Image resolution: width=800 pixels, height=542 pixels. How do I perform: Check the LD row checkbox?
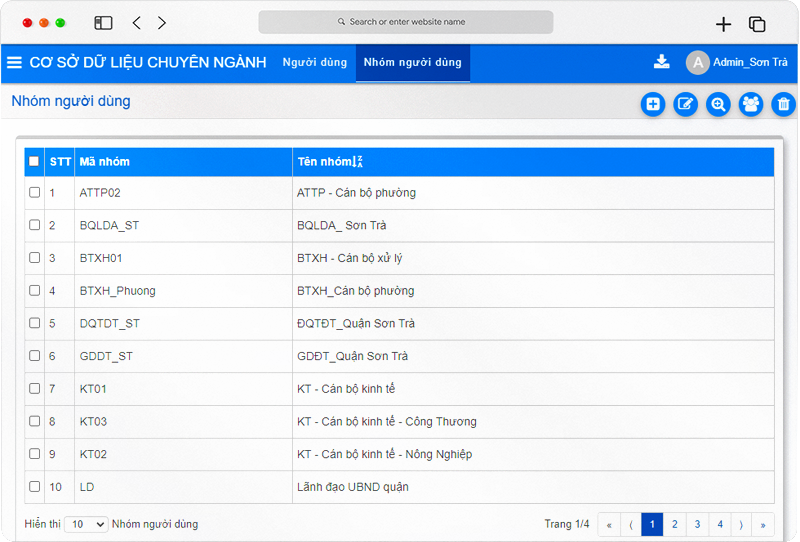[x=34, y=486]
